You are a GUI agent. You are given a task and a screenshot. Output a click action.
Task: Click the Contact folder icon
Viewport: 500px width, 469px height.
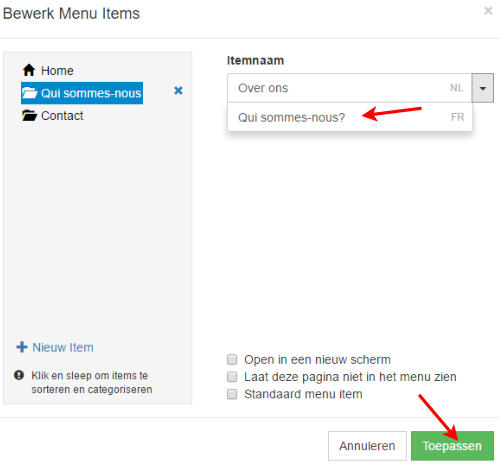point(29,116)
